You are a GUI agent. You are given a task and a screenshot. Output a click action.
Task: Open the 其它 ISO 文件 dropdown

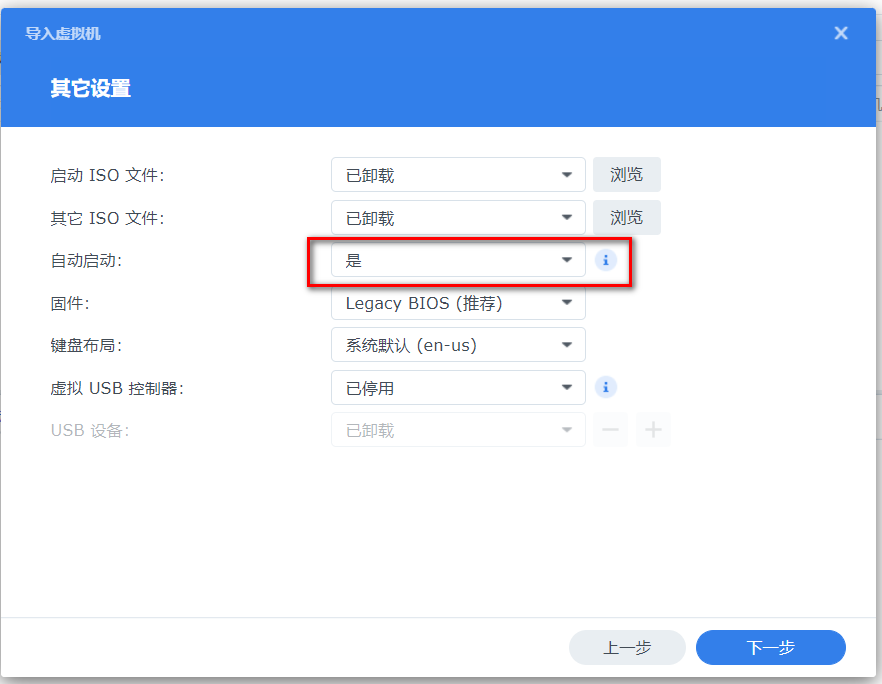pos(458,217)
